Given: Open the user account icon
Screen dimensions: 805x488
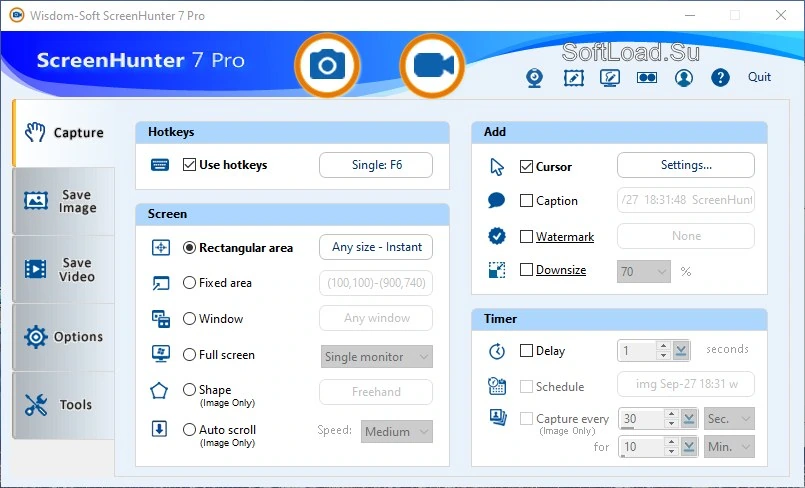Looking at the screenshot, I should coord(684,78).
